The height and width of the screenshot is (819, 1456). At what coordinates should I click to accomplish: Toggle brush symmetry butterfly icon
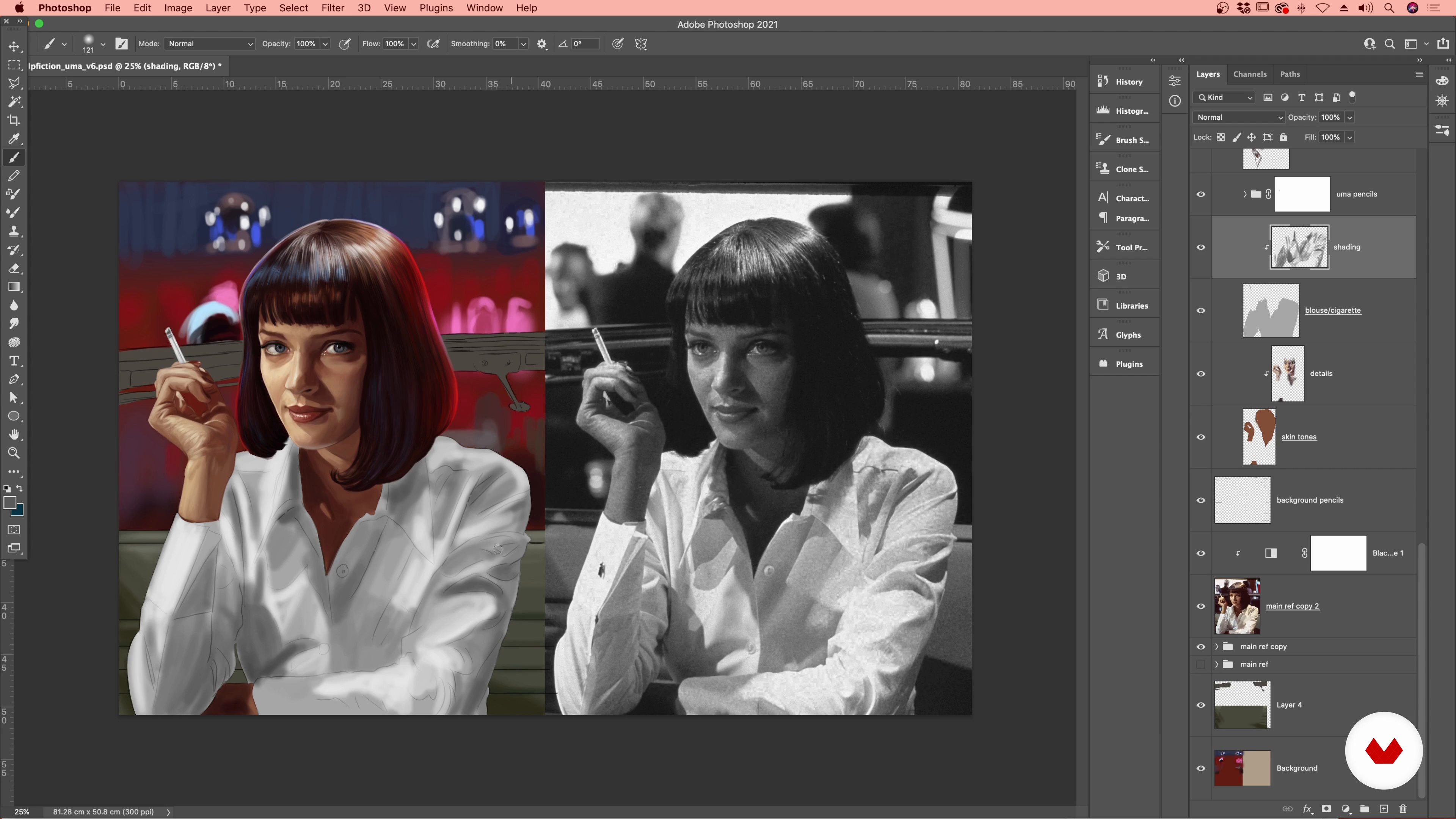[640, 44]
